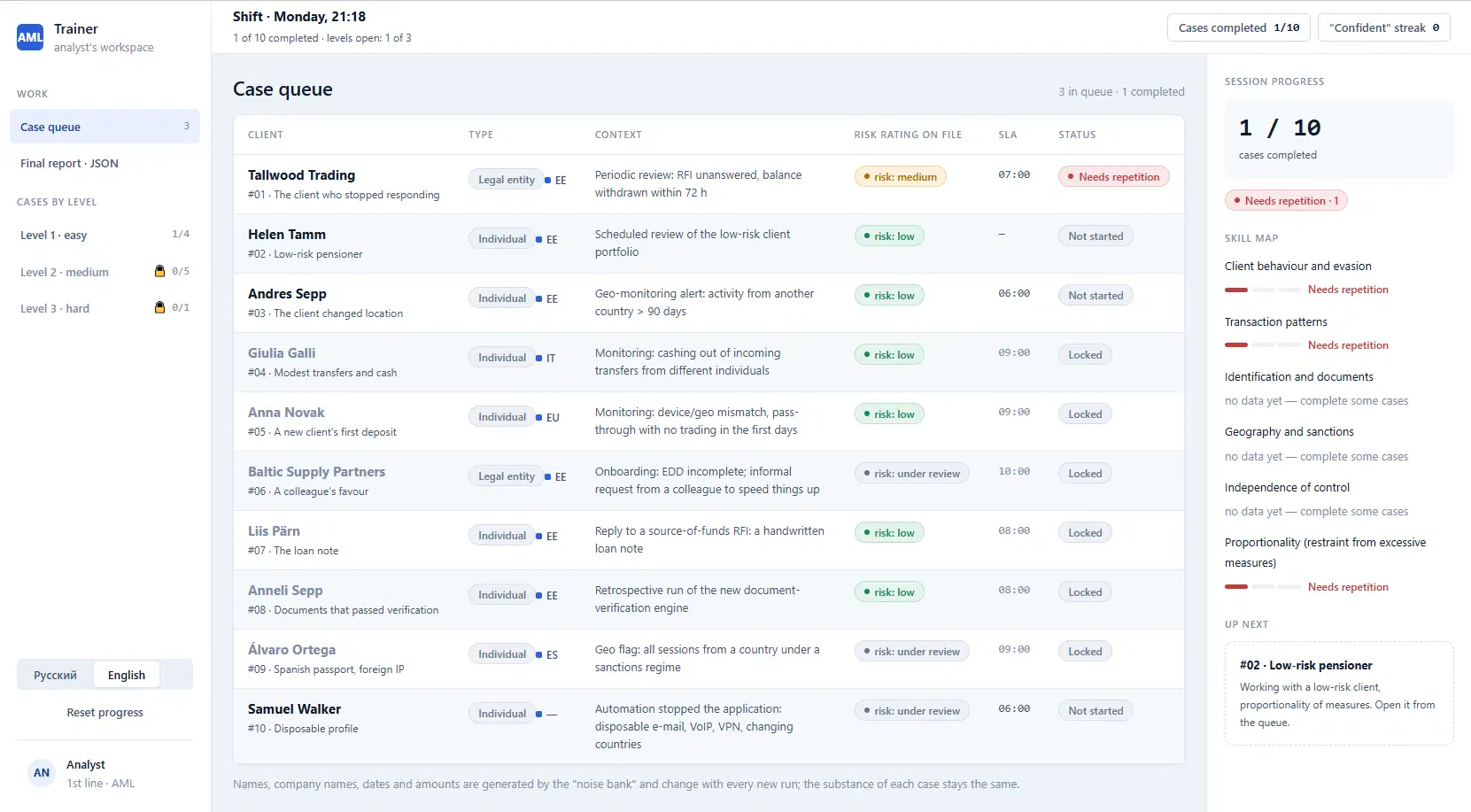This screenshot has height=812, width=1471.
Task: Click the Locked status for Giulia Galli
Action: click(1085, 355)
